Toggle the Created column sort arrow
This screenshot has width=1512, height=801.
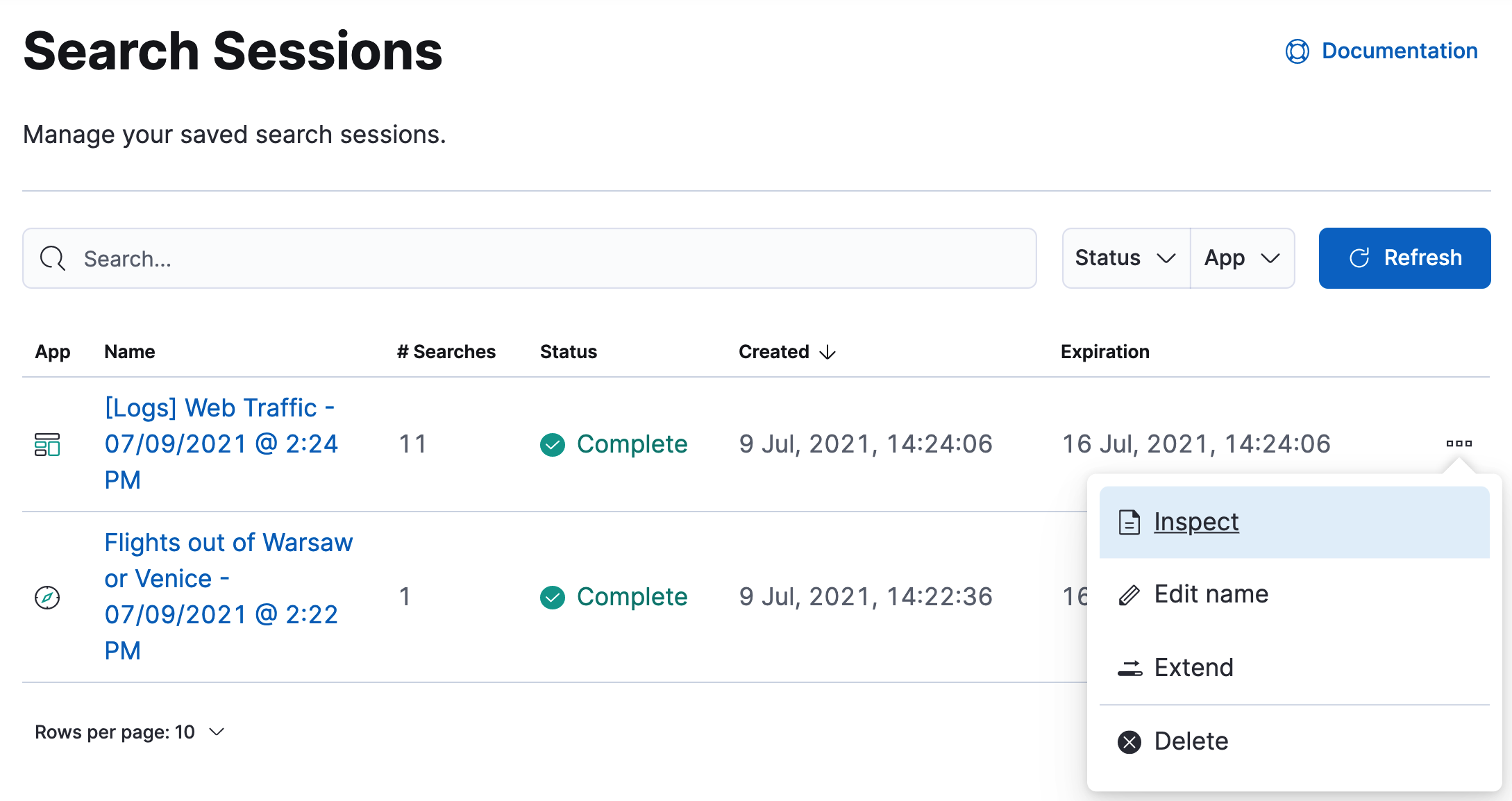pyautogui.click(x=828, y=352)
